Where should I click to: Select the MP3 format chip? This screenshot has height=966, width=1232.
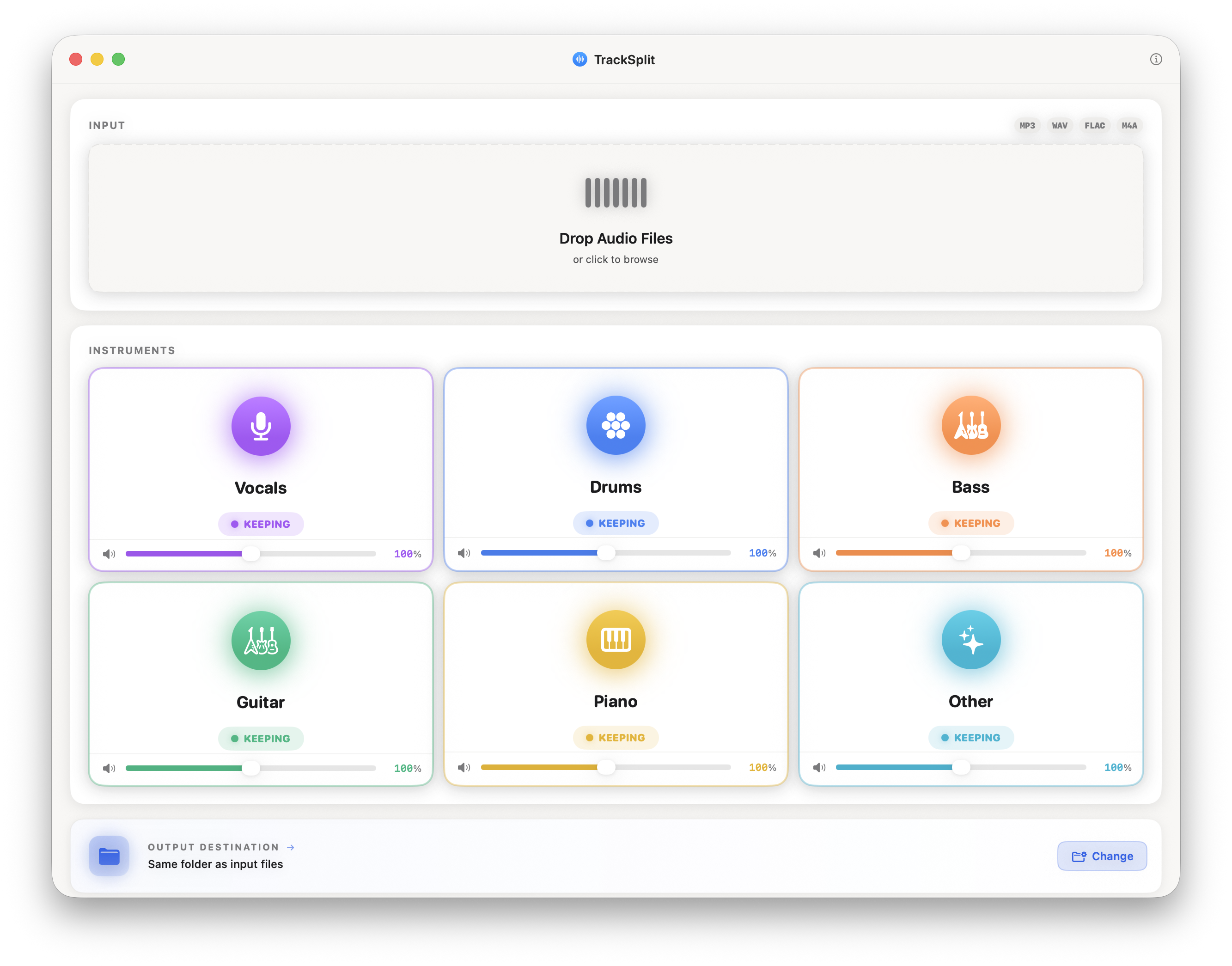coord(1027,125)
